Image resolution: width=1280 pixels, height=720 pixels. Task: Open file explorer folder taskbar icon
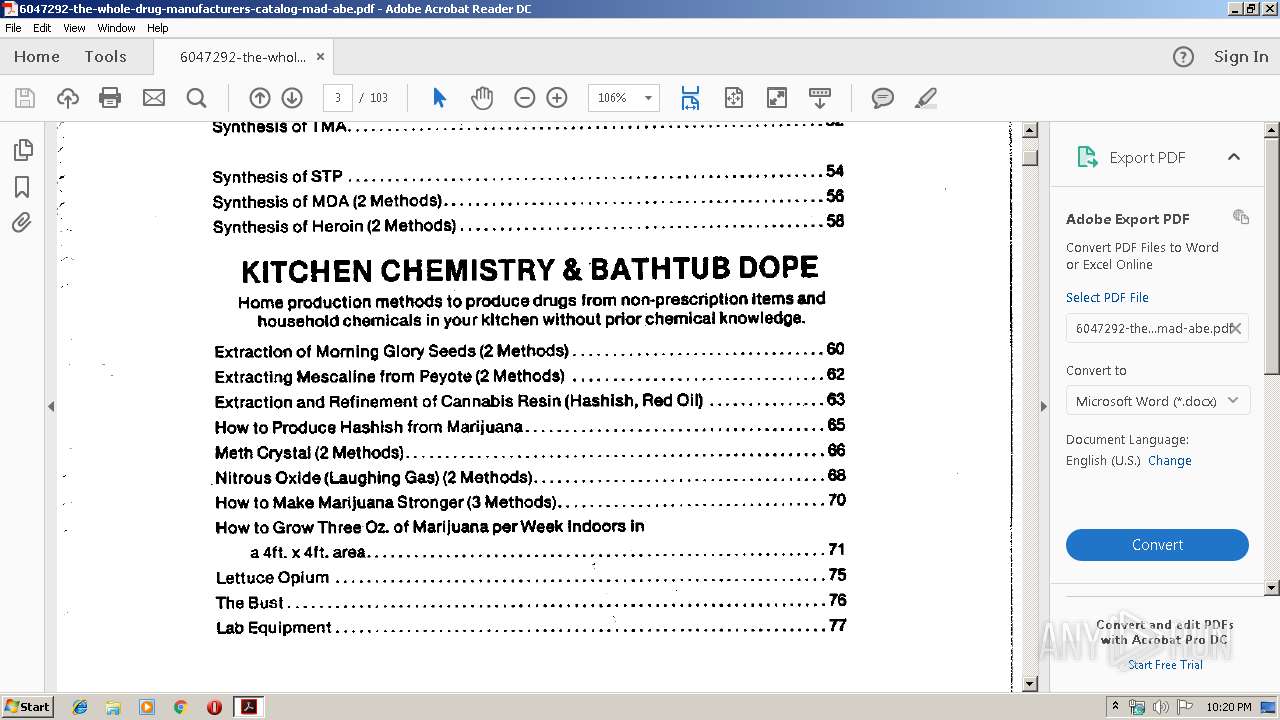tap(113, 706)
